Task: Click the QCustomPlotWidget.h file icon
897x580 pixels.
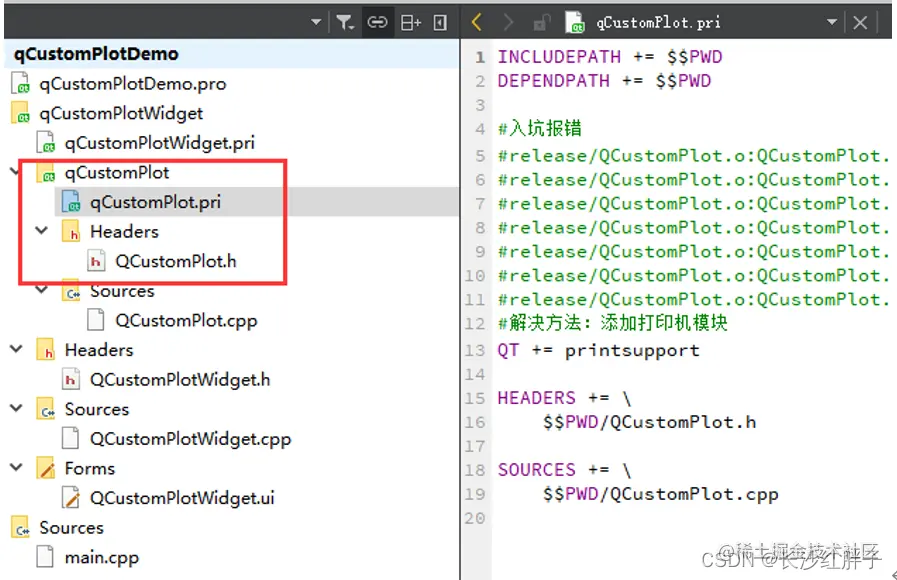Action: 70,380
